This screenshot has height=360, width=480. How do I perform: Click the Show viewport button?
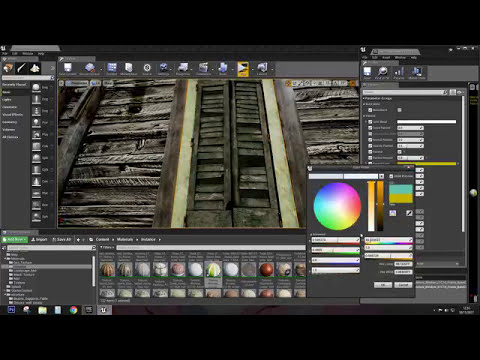(108, 83)
